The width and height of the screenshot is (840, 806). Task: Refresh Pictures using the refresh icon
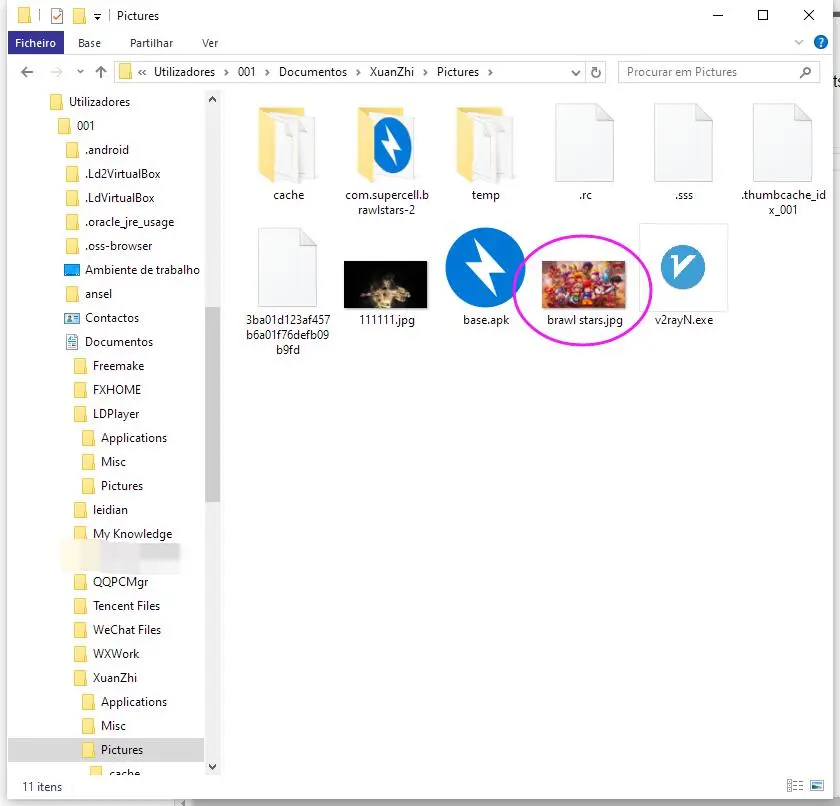pos(596,71)
